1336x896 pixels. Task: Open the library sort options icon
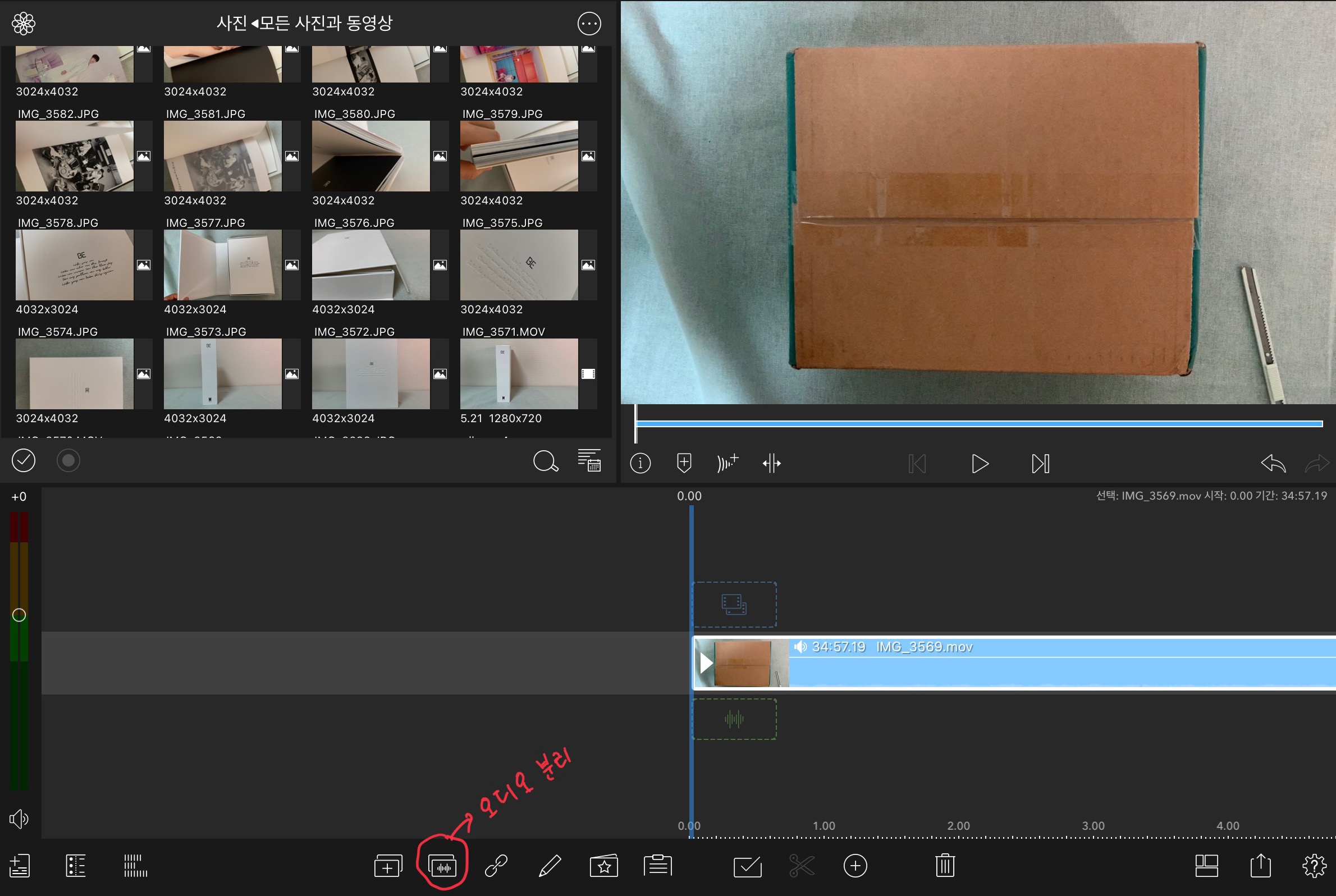click(x=589, y=460)
